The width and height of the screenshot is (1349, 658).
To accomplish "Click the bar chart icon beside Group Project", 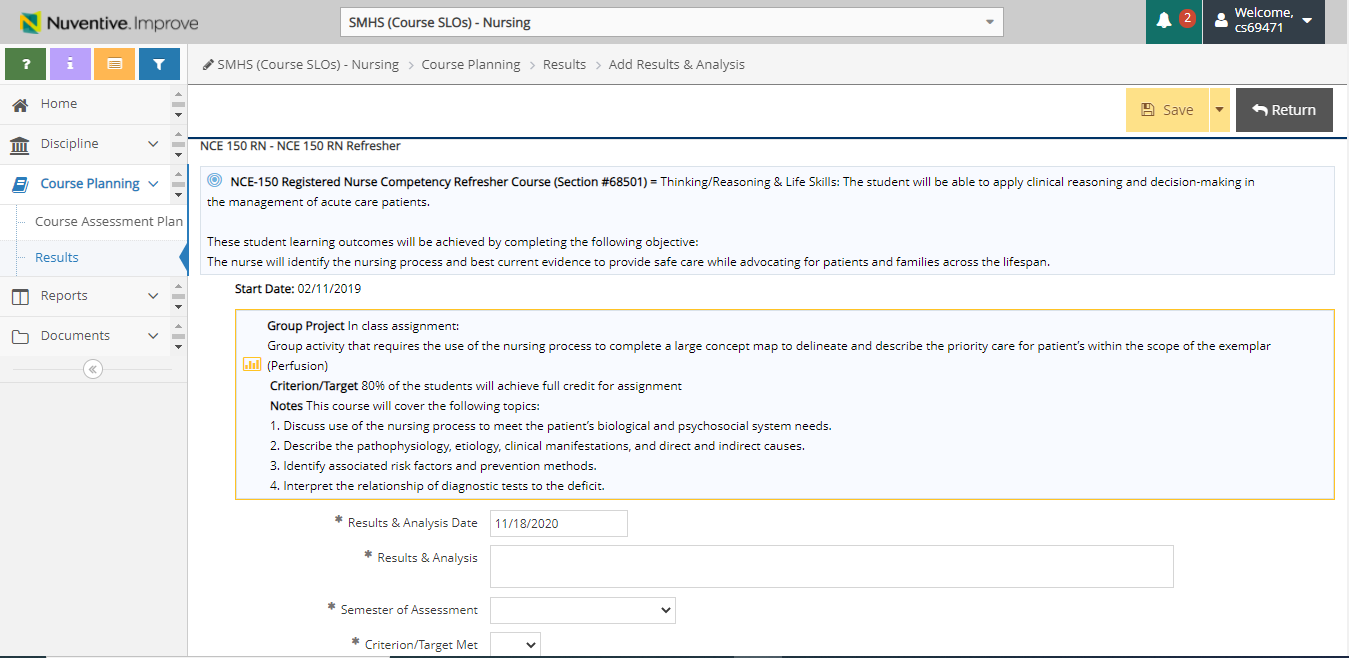I will point(252,365).
